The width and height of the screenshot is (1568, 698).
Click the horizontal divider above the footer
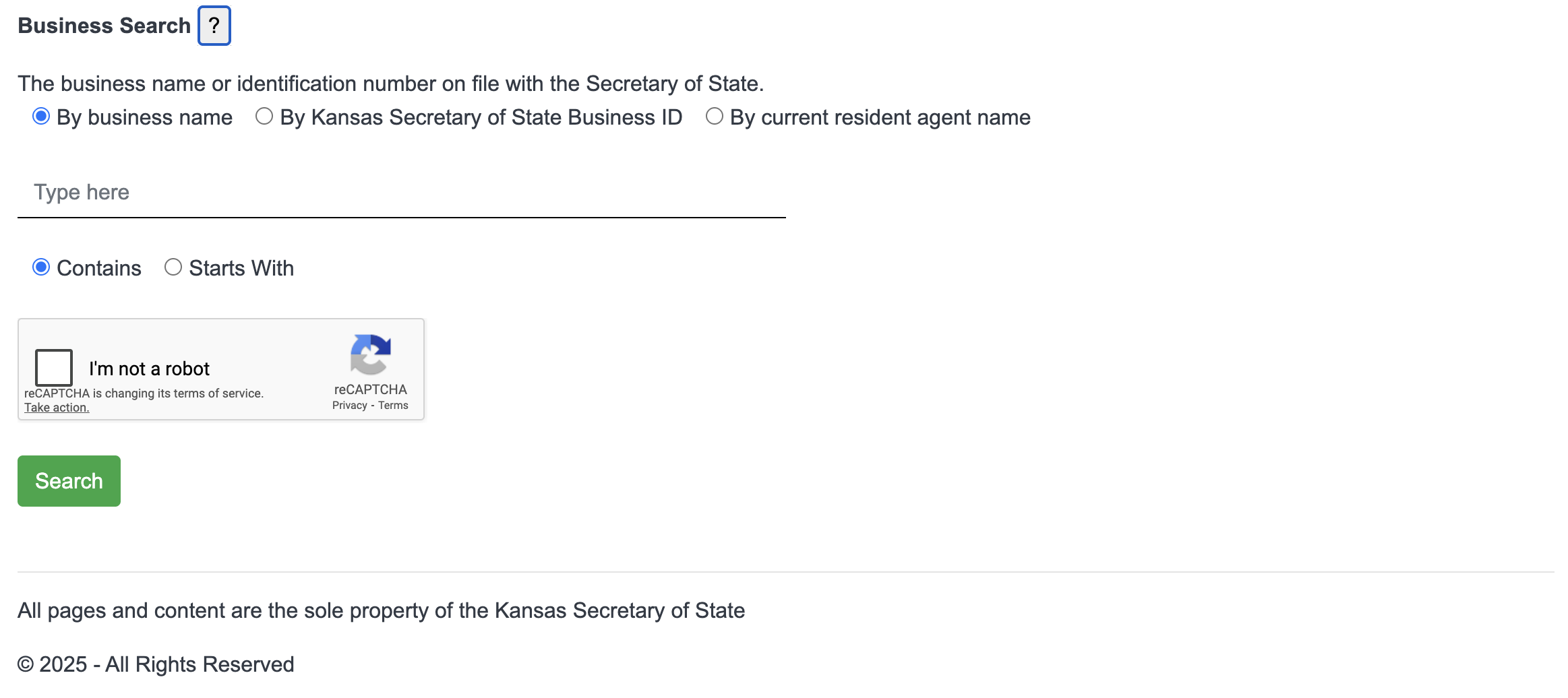[x=785, y=572]
